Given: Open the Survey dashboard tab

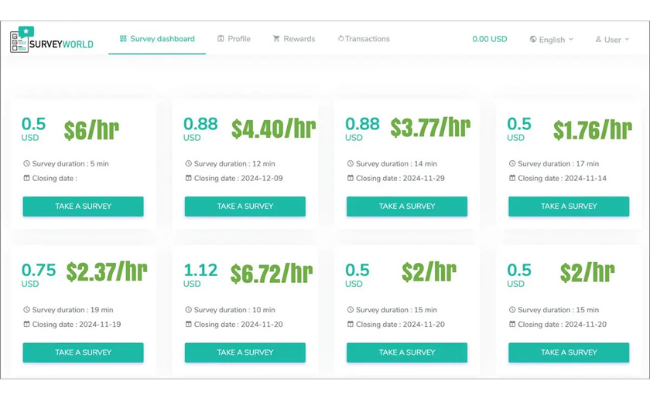Looking at the screenshot, I should click(157, 39).
